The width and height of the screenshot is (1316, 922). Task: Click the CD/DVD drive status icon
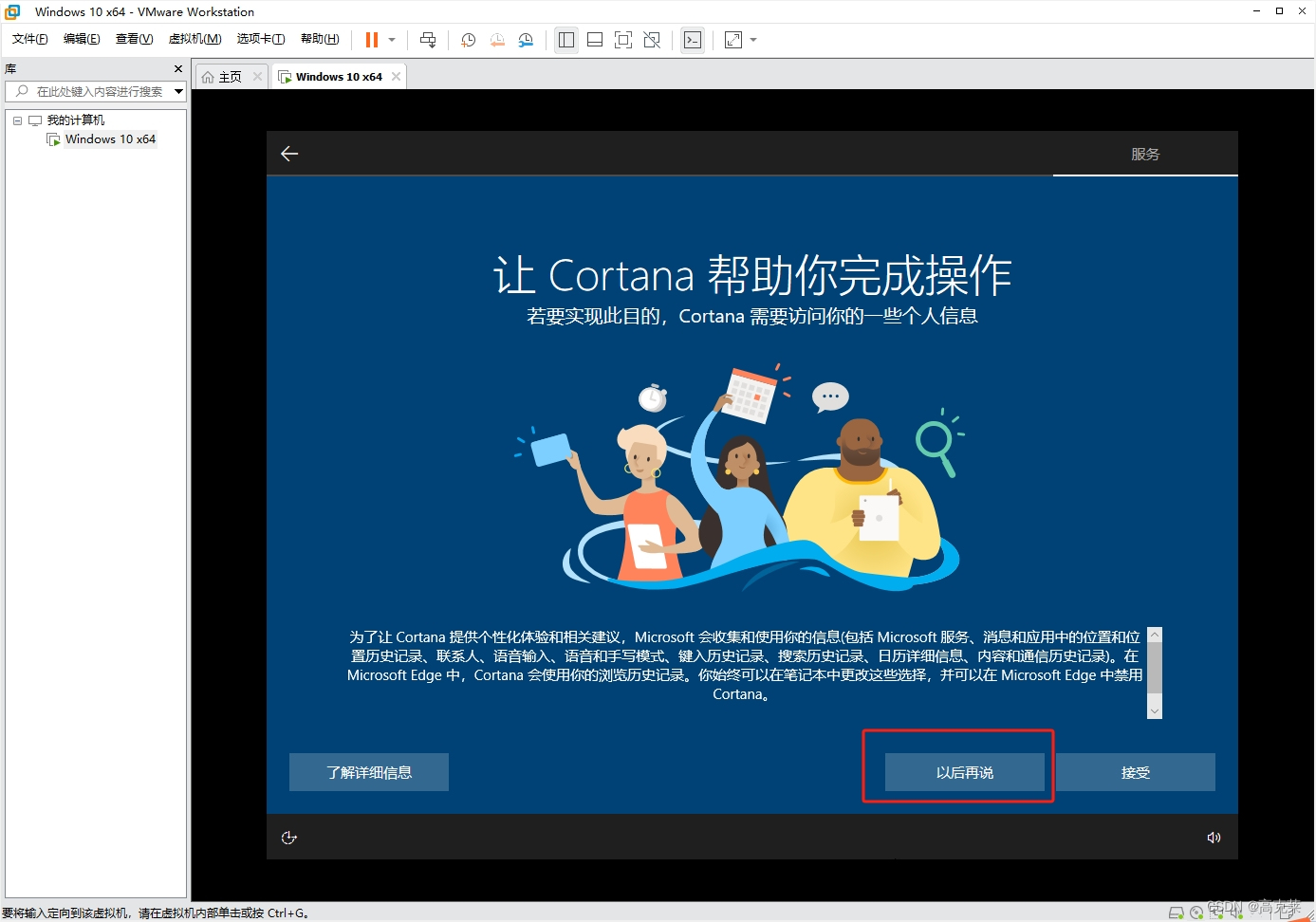[x=1196, y=913]
